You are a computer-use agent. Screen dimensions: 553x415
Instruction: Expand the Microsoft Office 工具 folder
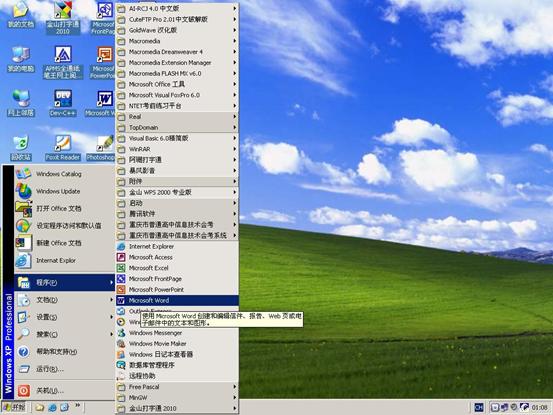pyautogui.click(x=177, y=84)
